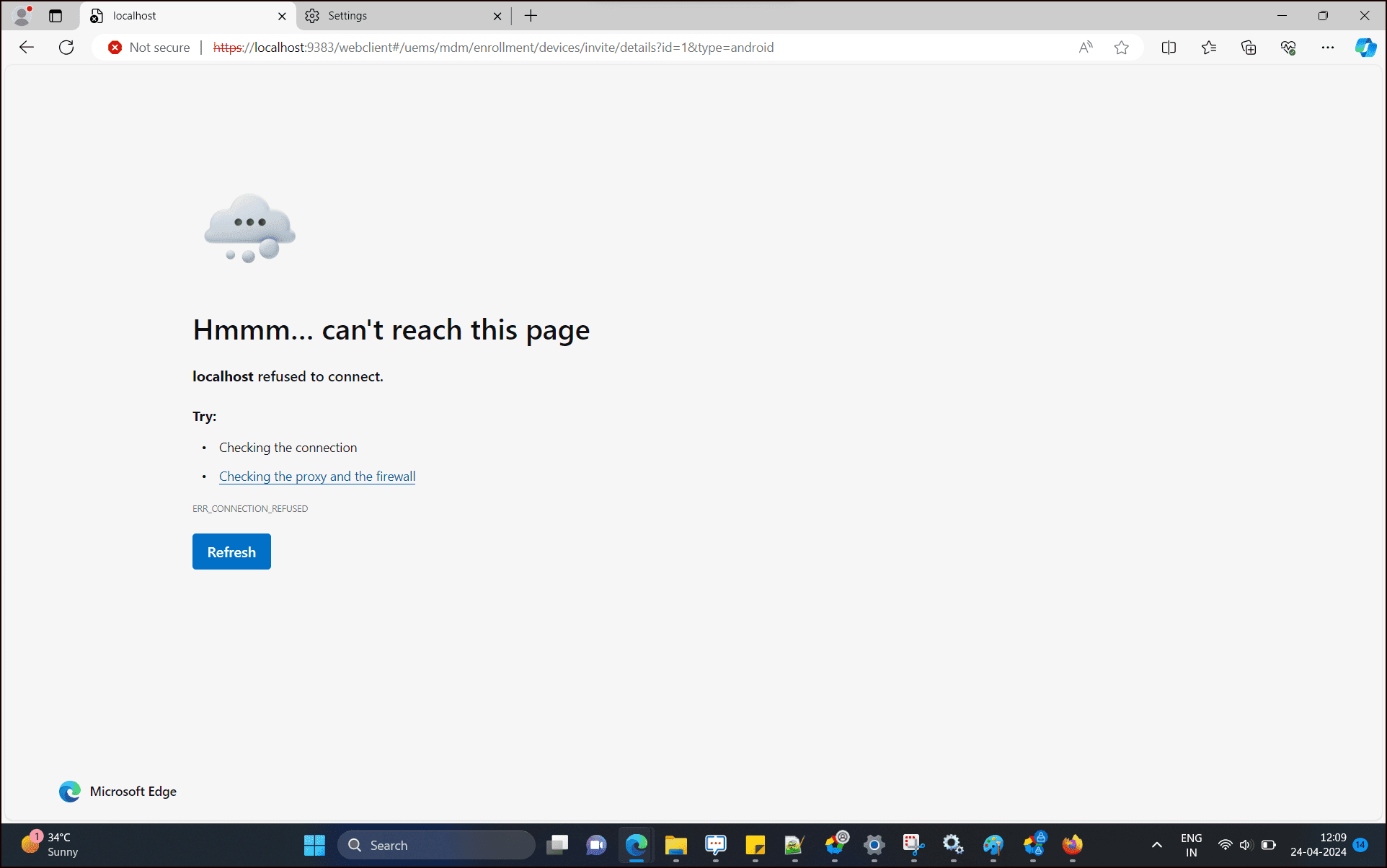Toggle the read aloud speaker icon
The image size is (1387, 868).
tap(1085, 47)
